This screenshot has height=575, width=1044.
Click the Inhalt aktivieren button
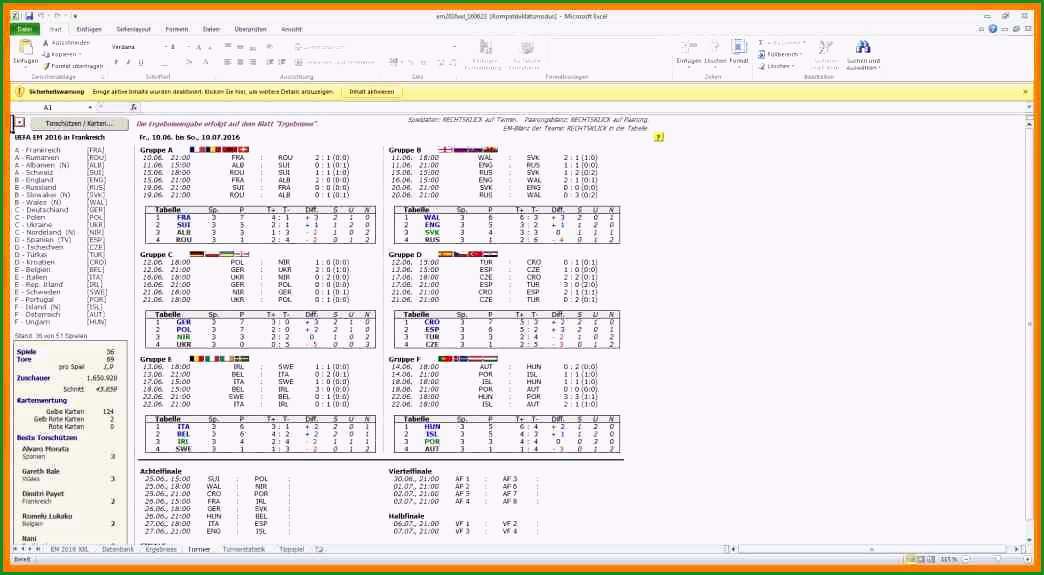click(372, 92)
